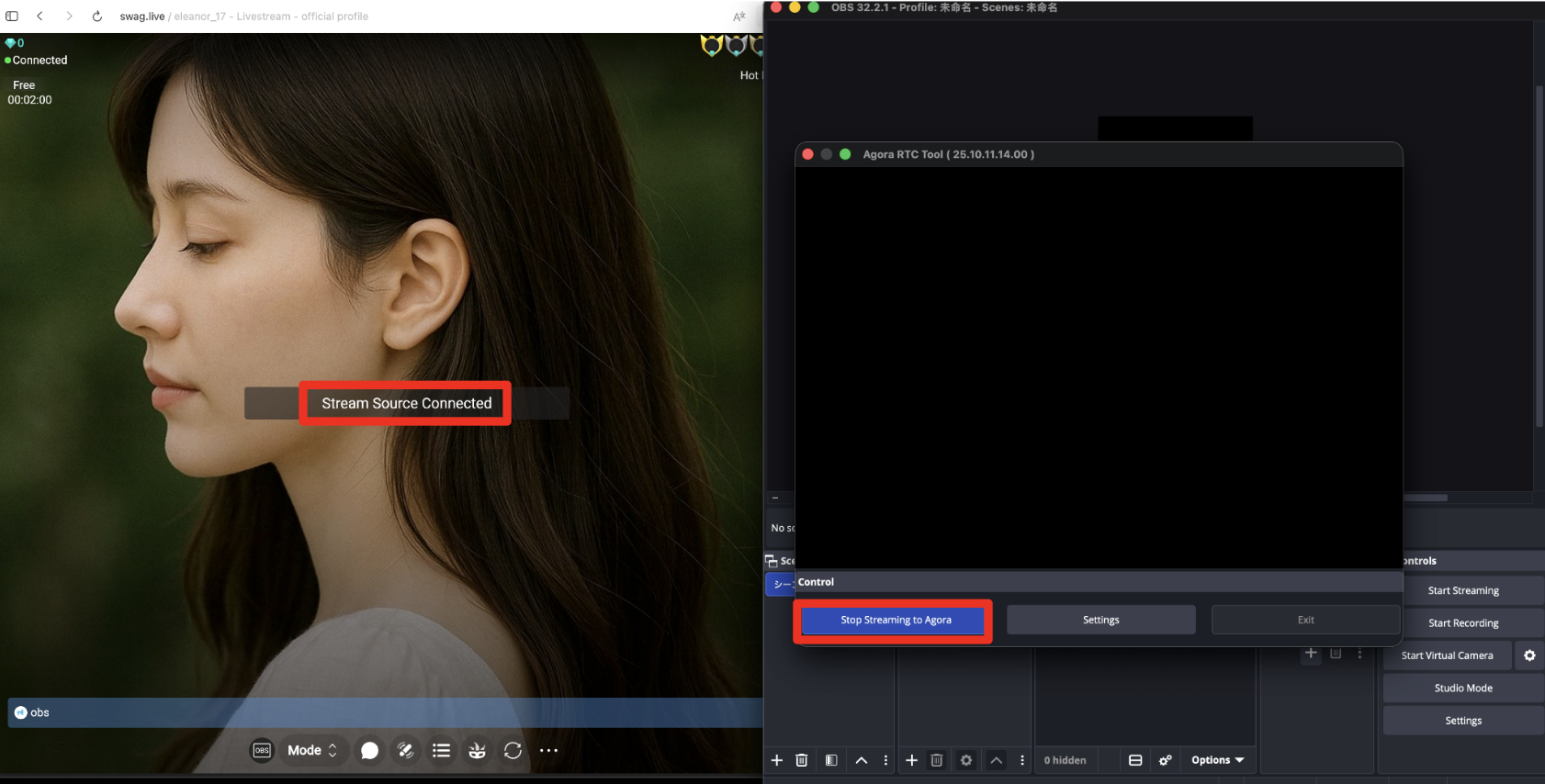
Task: Open the Scenes panel three-dot menu
Action: (x=885, y=760)
